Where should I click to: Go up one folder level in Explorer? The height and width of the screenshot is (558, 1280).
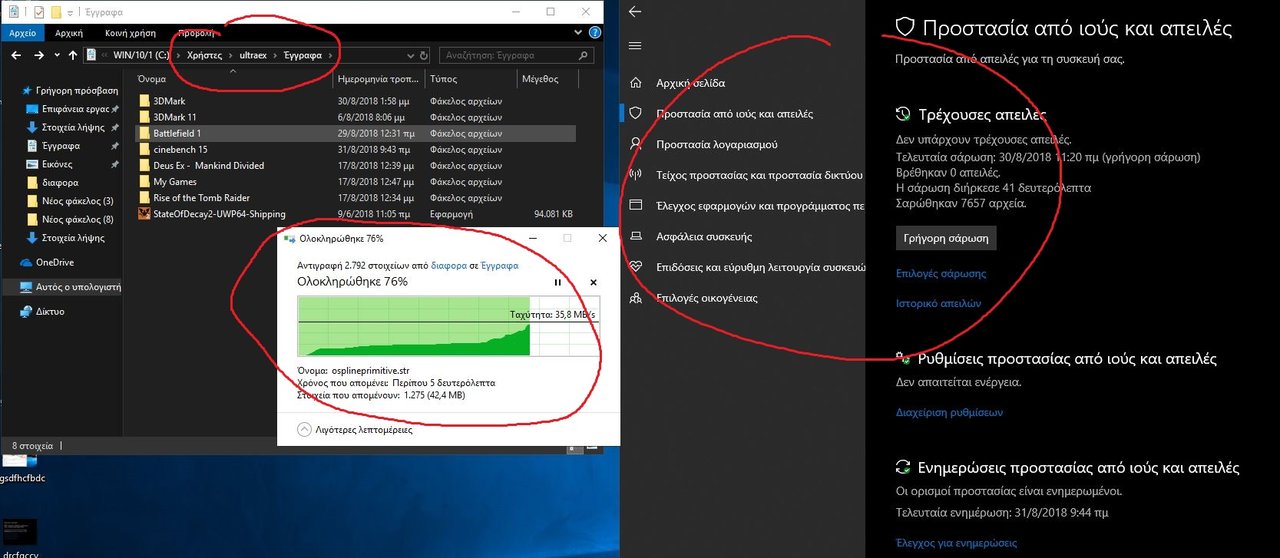[x=71, y=55]
